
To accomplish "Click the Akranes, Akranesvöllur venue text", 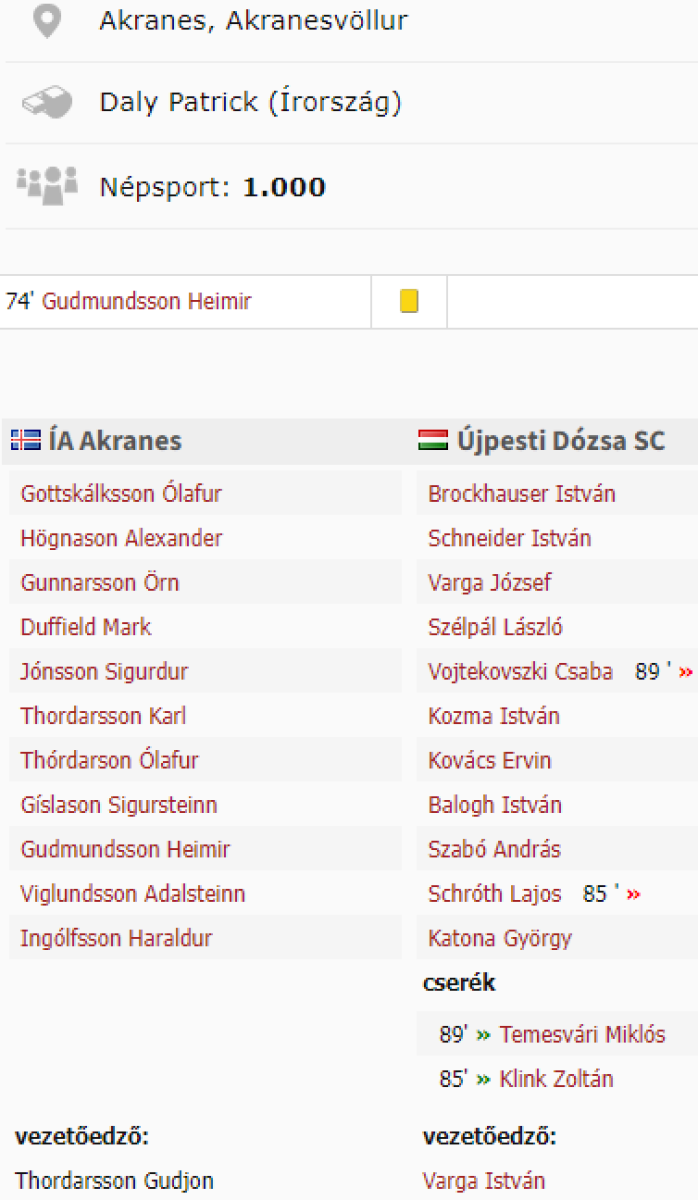I will pos(253,21).
